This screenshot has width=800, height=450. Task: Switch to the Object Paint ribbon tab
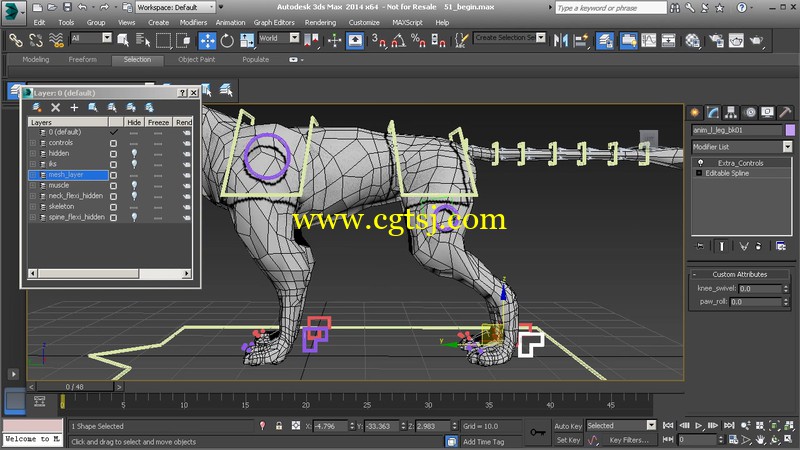[196, 60]
